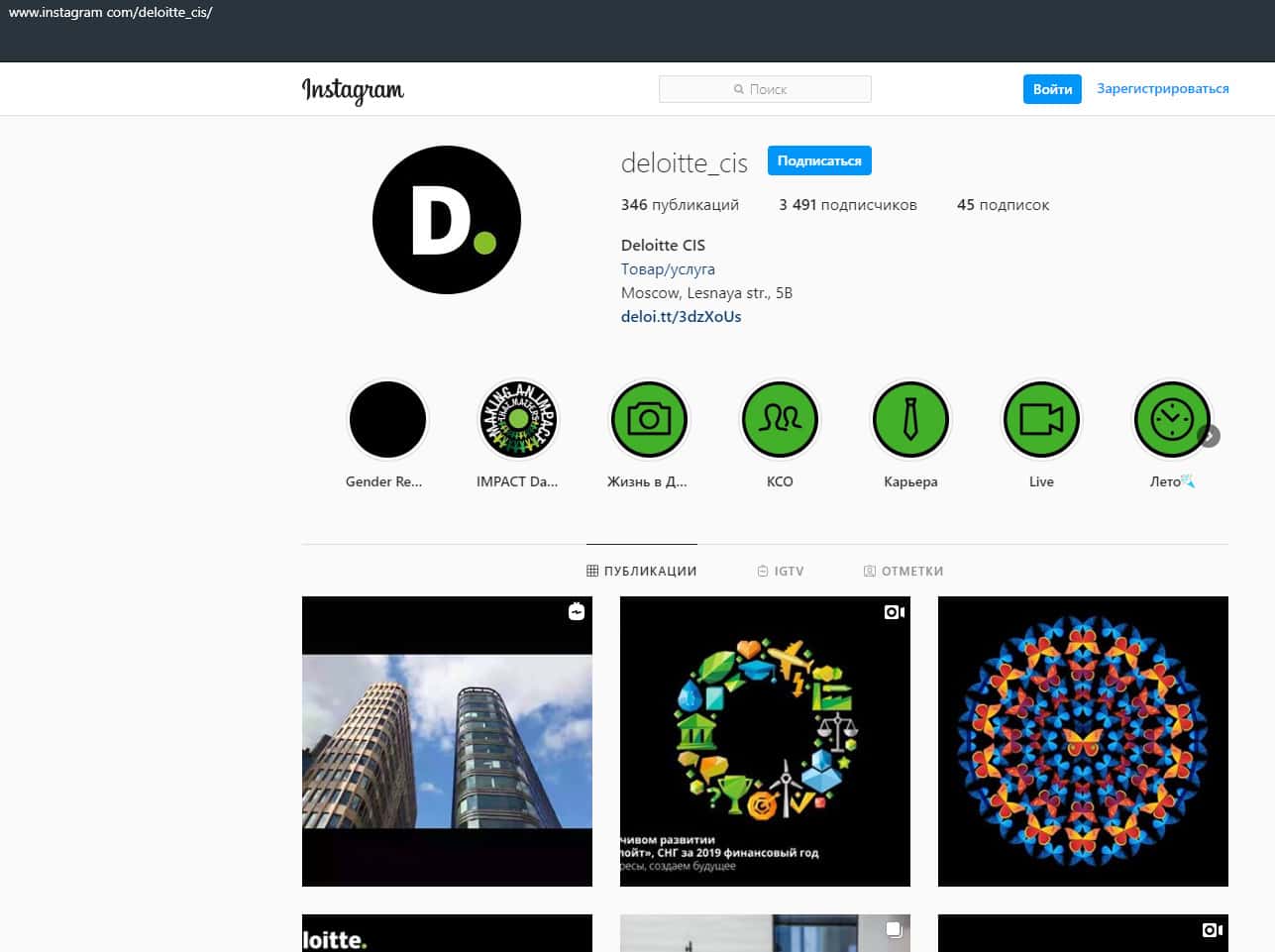
Task: Open the towers building post thumbnail
Action: pyautogui.click(x=447, y=741)
